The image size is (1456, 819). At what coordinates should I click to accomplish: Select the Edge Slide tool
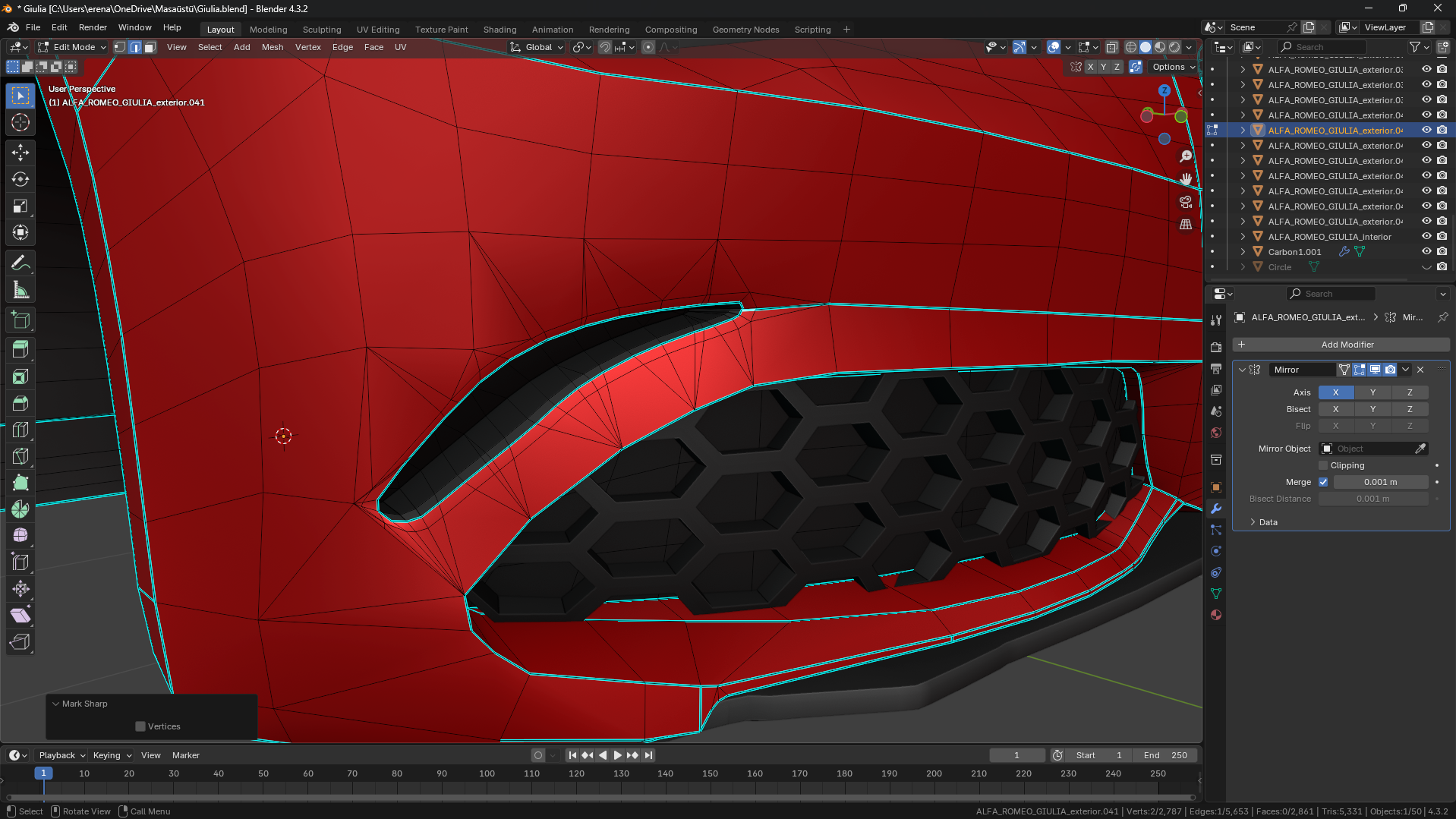20,562
